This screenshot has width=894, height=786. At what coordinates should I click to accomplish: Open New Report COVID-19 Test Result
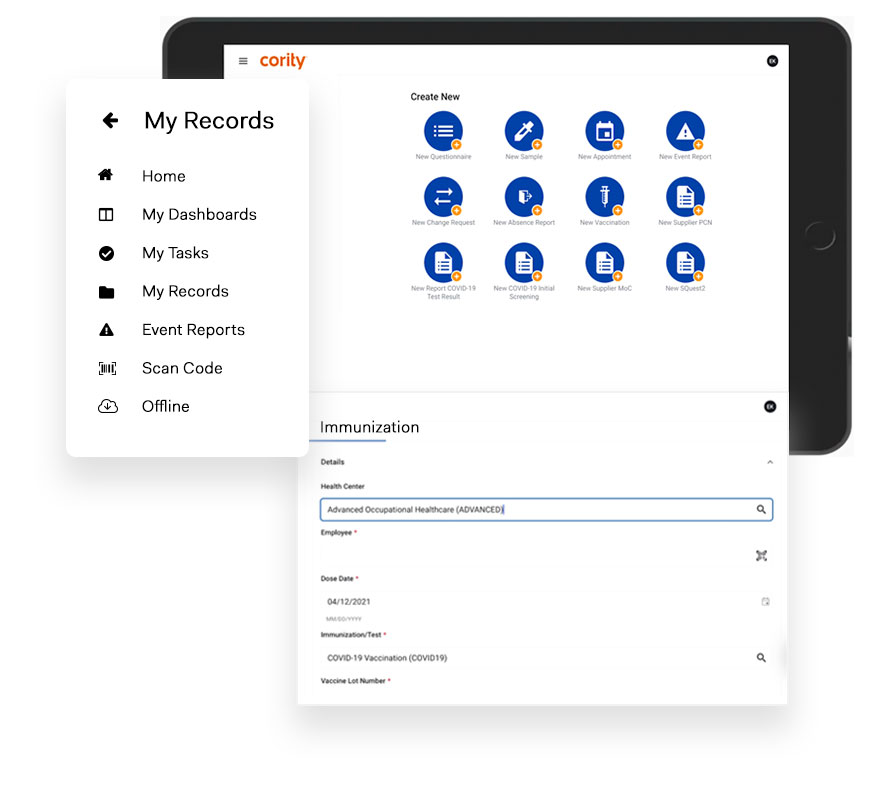(443, 263)
